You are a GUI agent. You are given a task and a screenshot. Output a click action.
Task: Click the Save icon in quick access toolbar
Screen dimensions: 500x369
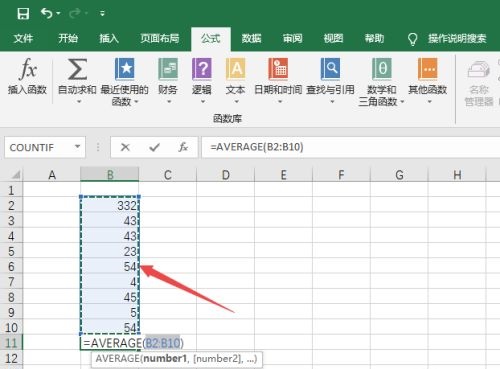(23, 14)
